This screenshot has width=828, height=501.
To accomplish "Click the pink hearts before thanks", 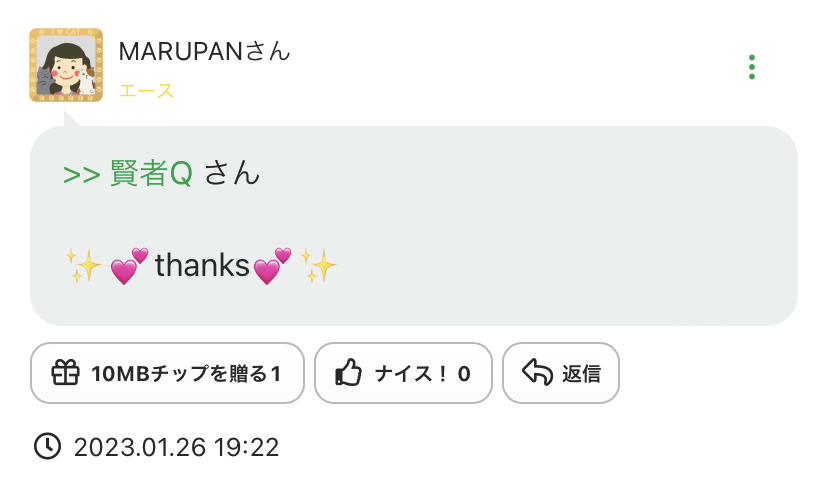I will click(x=129, y=266).
